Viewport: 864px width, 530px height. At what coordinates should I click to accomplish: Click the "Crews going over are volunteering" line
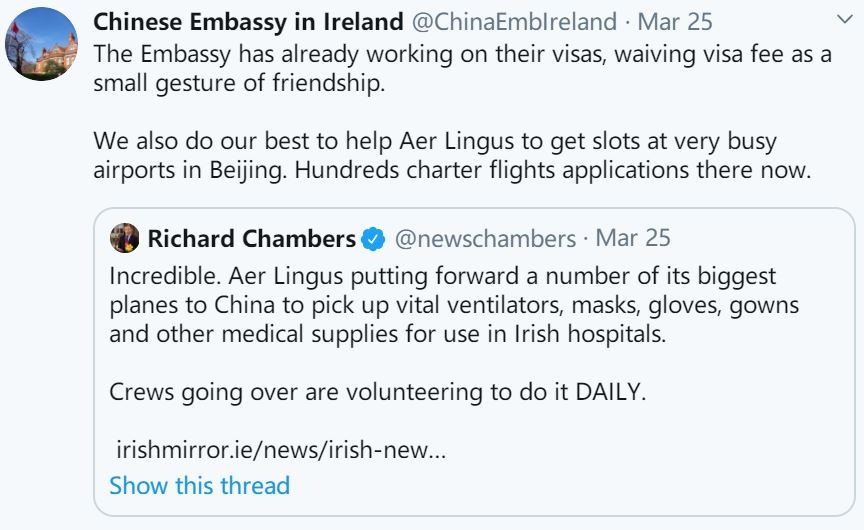pyautogui.click(x=378, y=391)
